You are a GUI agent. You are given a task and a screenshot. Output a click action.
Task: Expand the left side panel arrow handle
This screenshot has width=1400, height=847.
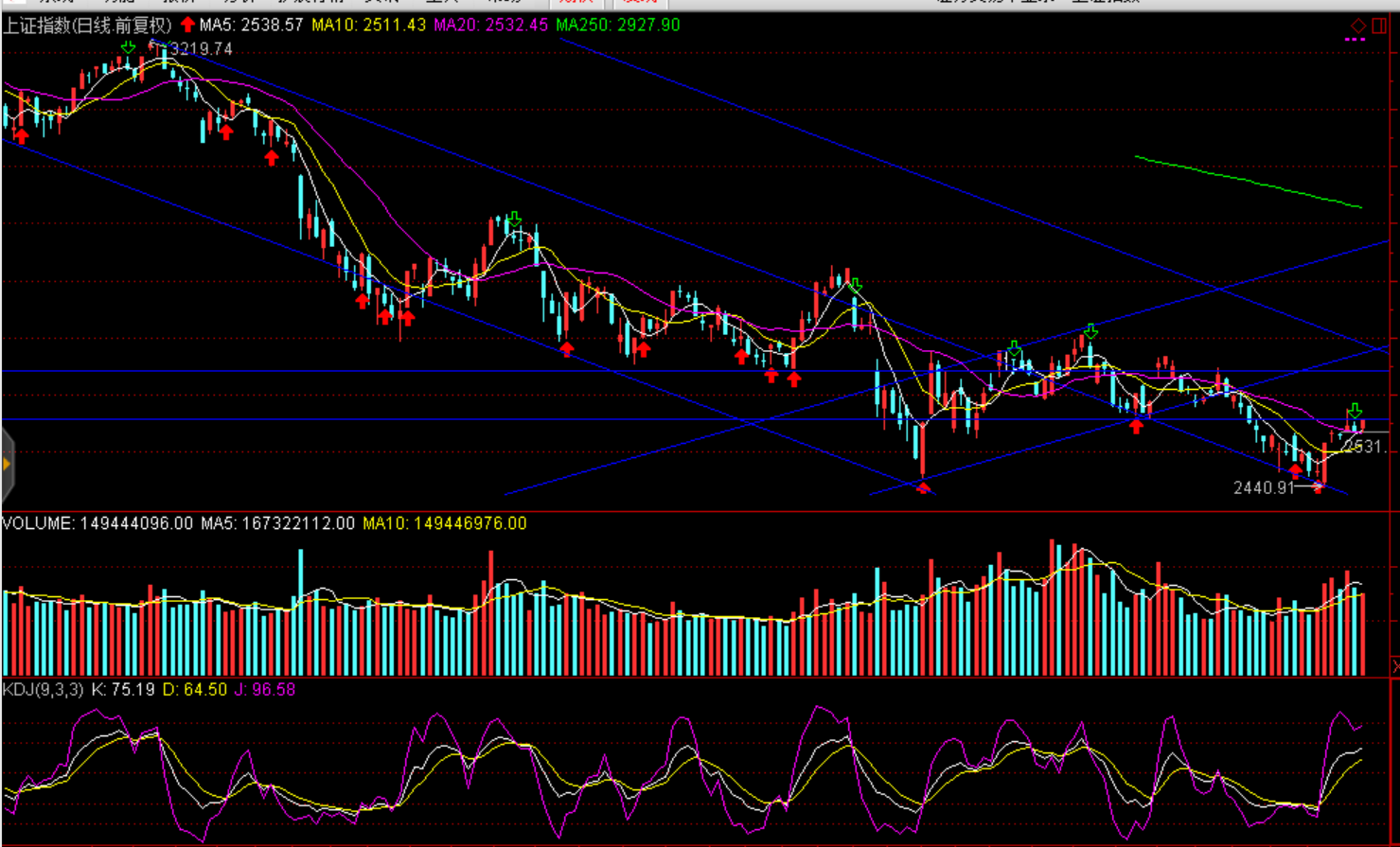(x=7, y=464)
